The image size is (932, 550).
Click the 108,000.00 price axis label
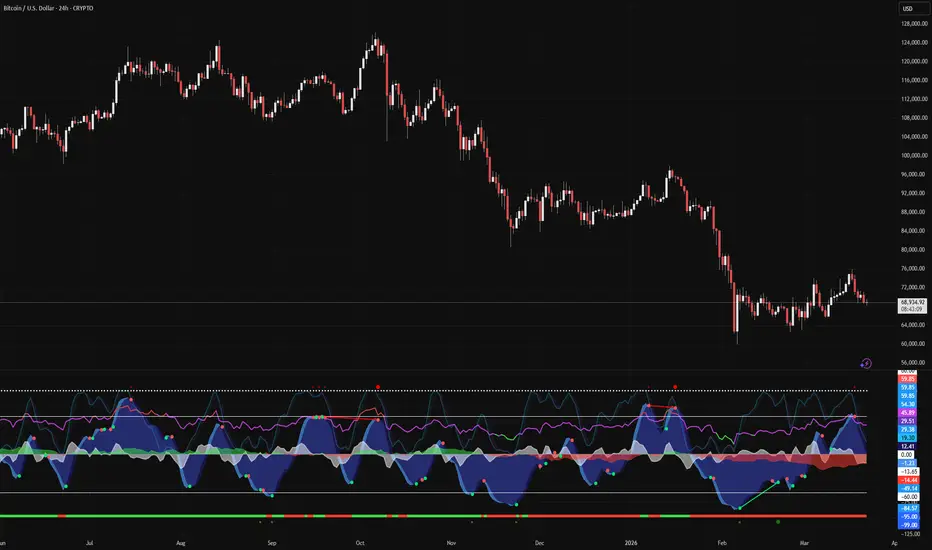(914, 118)
